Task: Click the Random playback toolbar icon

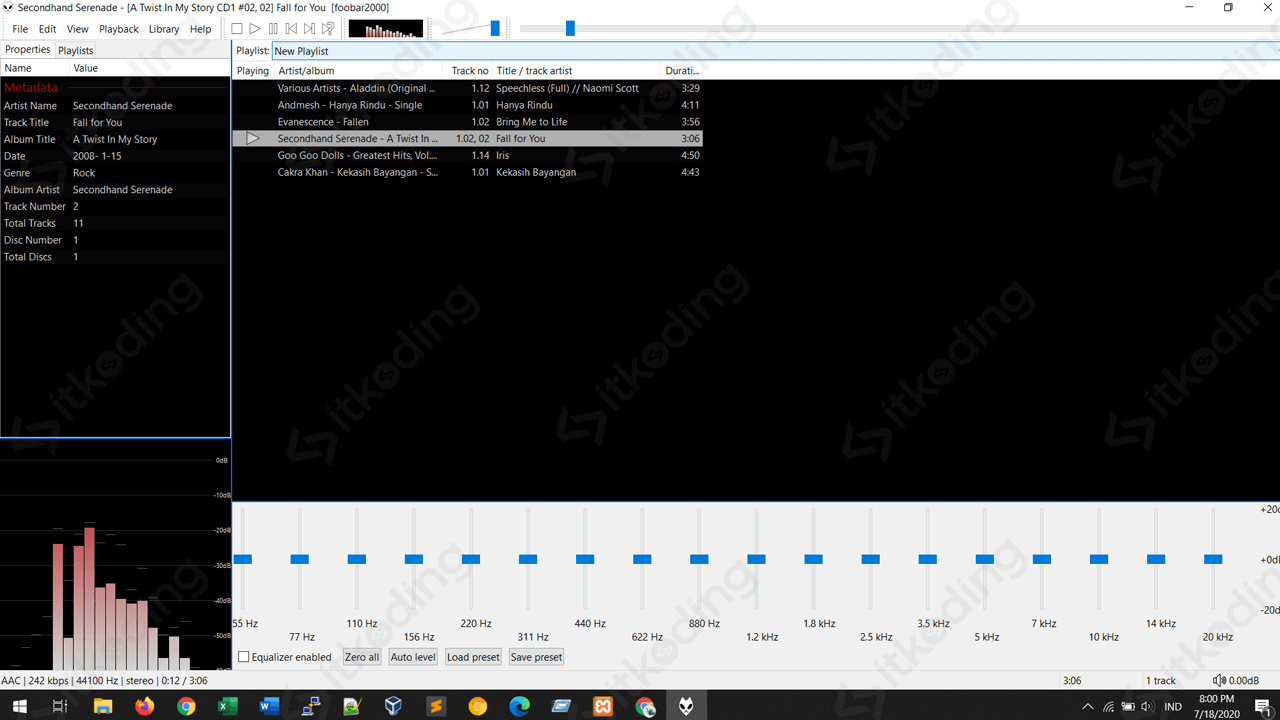Action: pos(328,29)
